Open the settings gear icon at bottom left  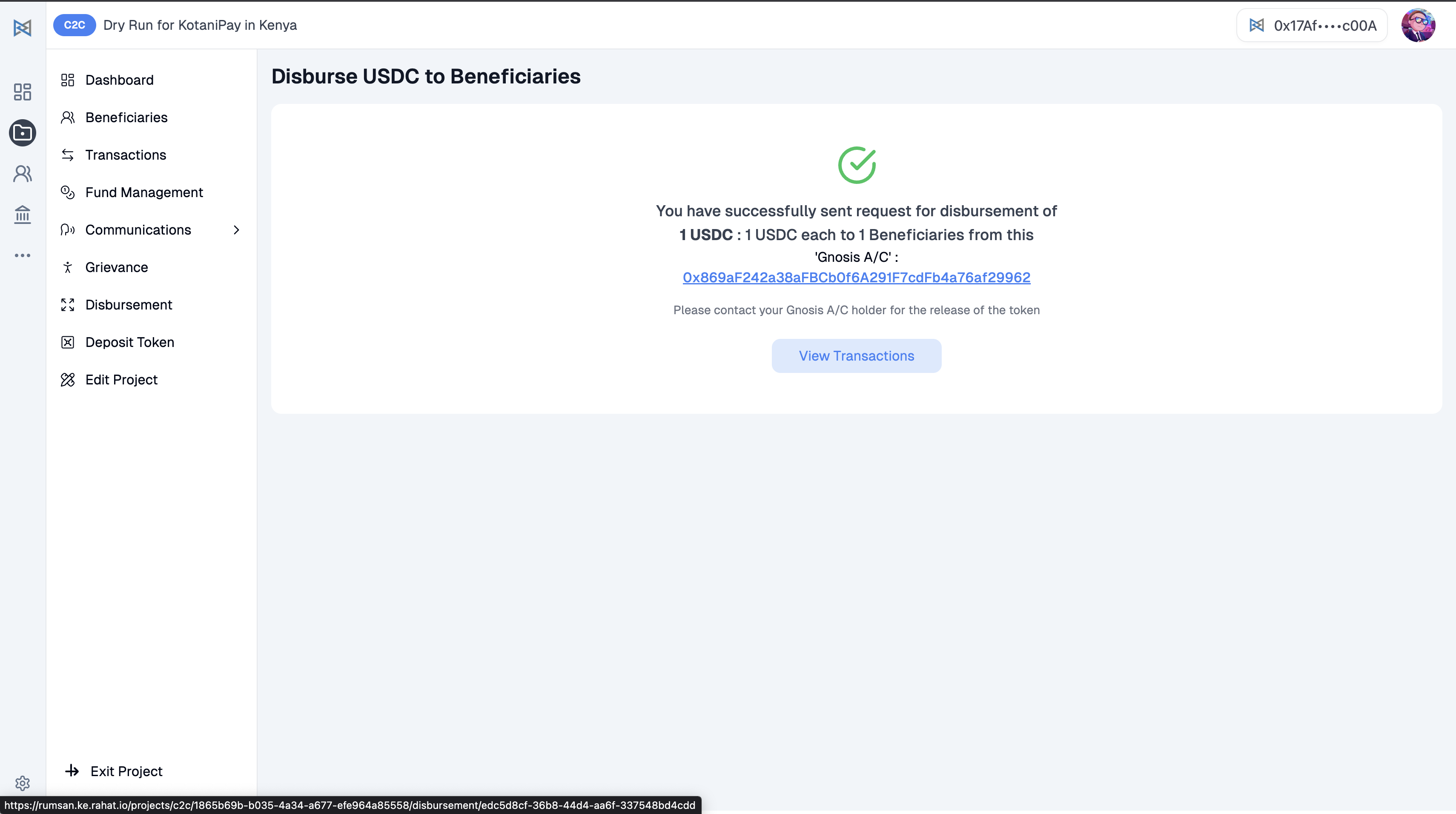(x=23, y=783)
